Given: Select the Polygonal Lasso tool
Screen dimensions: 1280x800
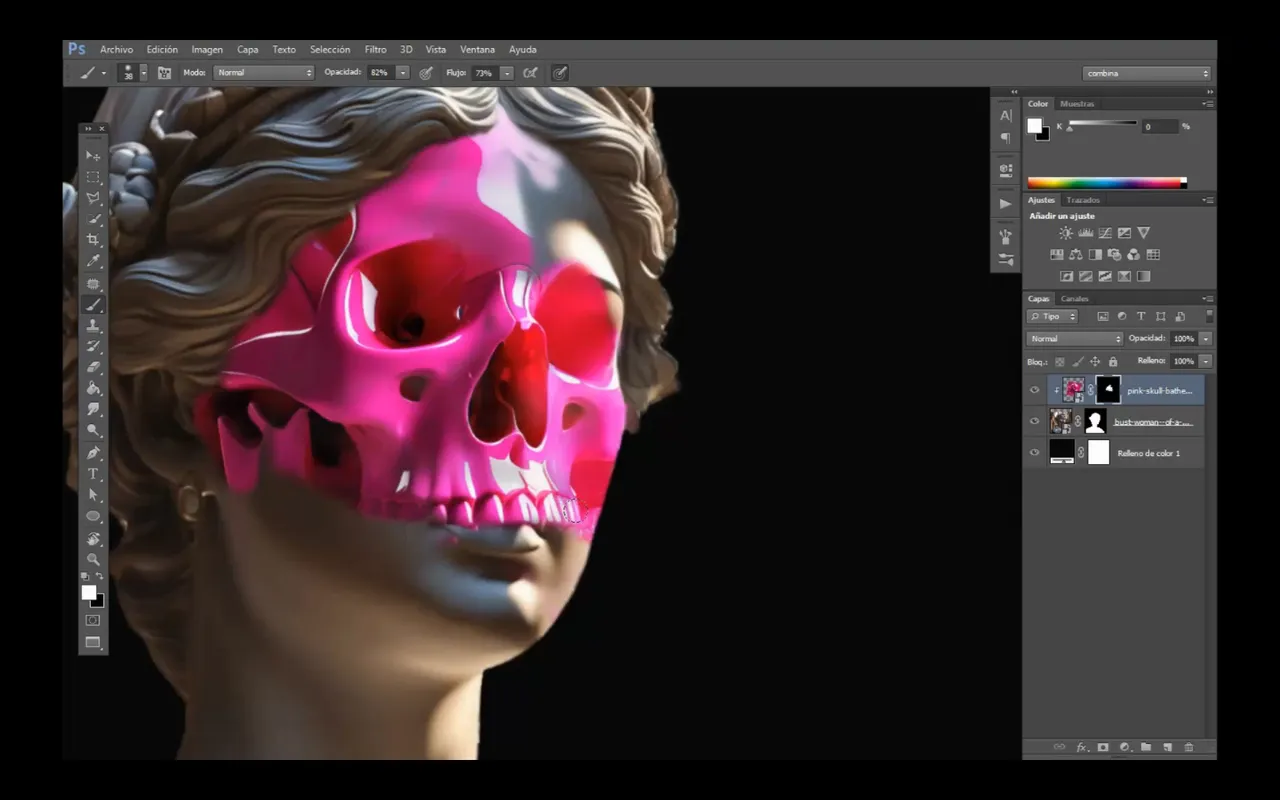Looking at the screenshot, I should tap(93, 198).
